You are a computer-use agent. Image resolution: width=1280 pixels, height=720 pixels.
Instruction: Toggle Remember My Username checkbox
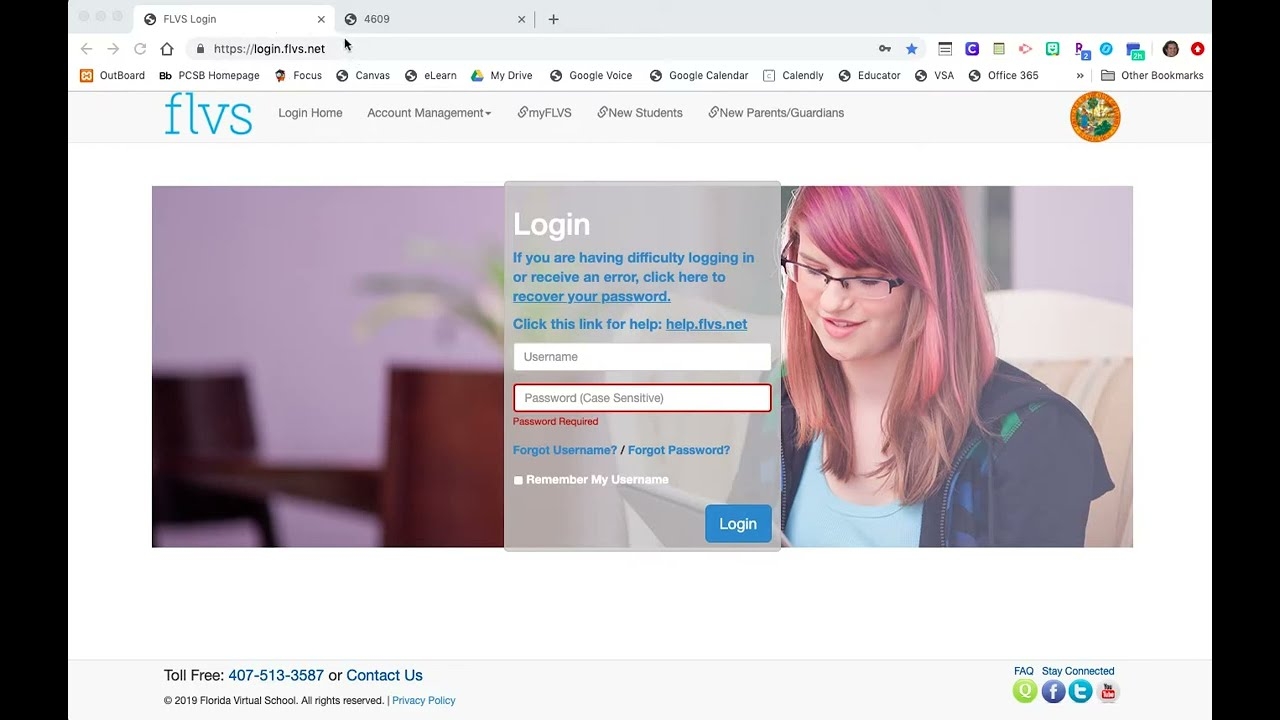[x=518, y=480]
